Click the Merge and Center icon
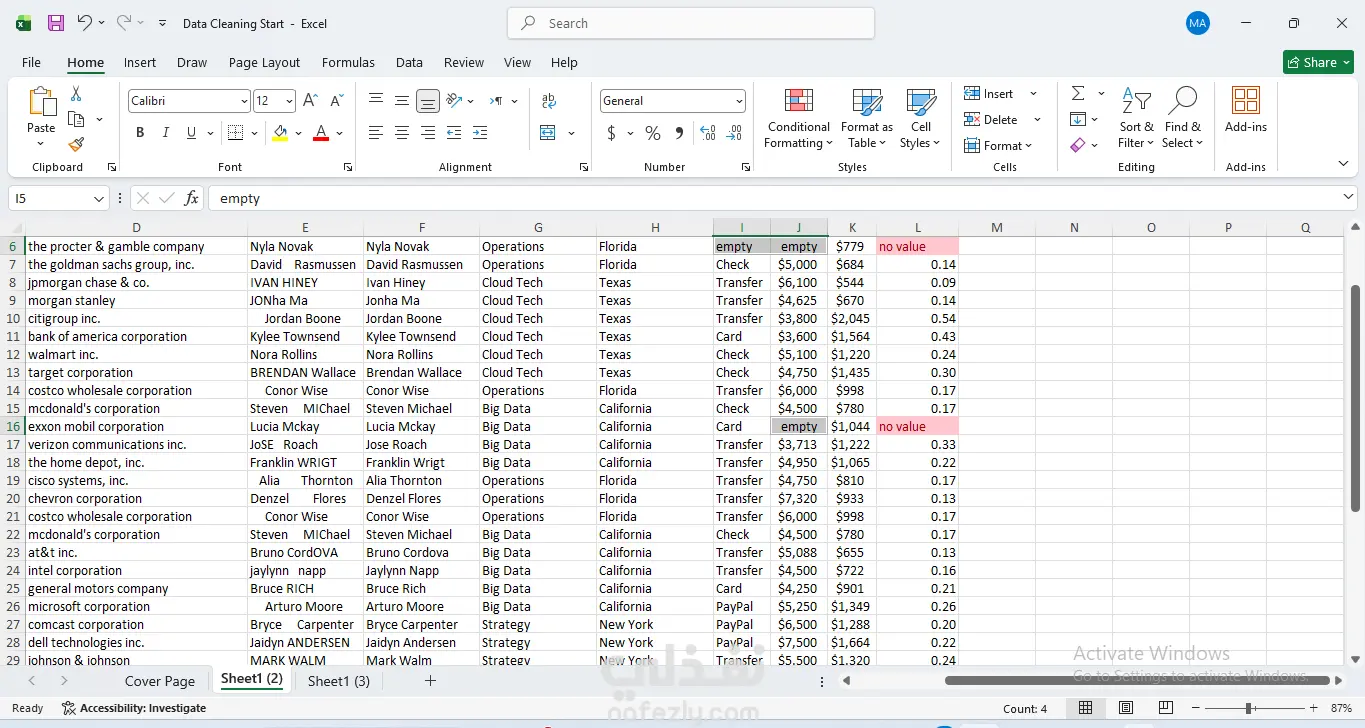 548,133
